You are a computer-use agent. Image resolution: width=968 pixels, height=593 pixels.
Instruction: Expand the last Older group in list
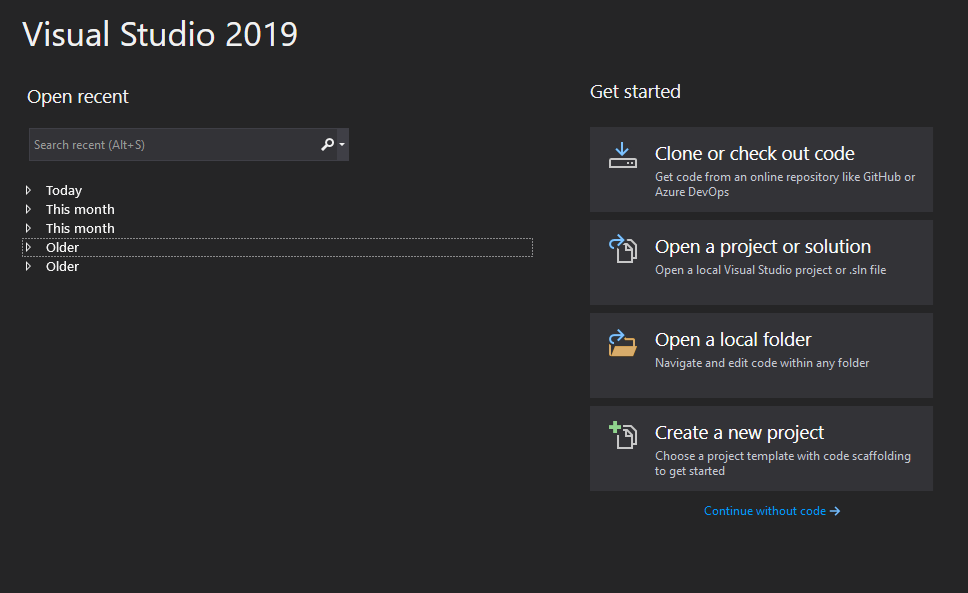click(29, 266)
